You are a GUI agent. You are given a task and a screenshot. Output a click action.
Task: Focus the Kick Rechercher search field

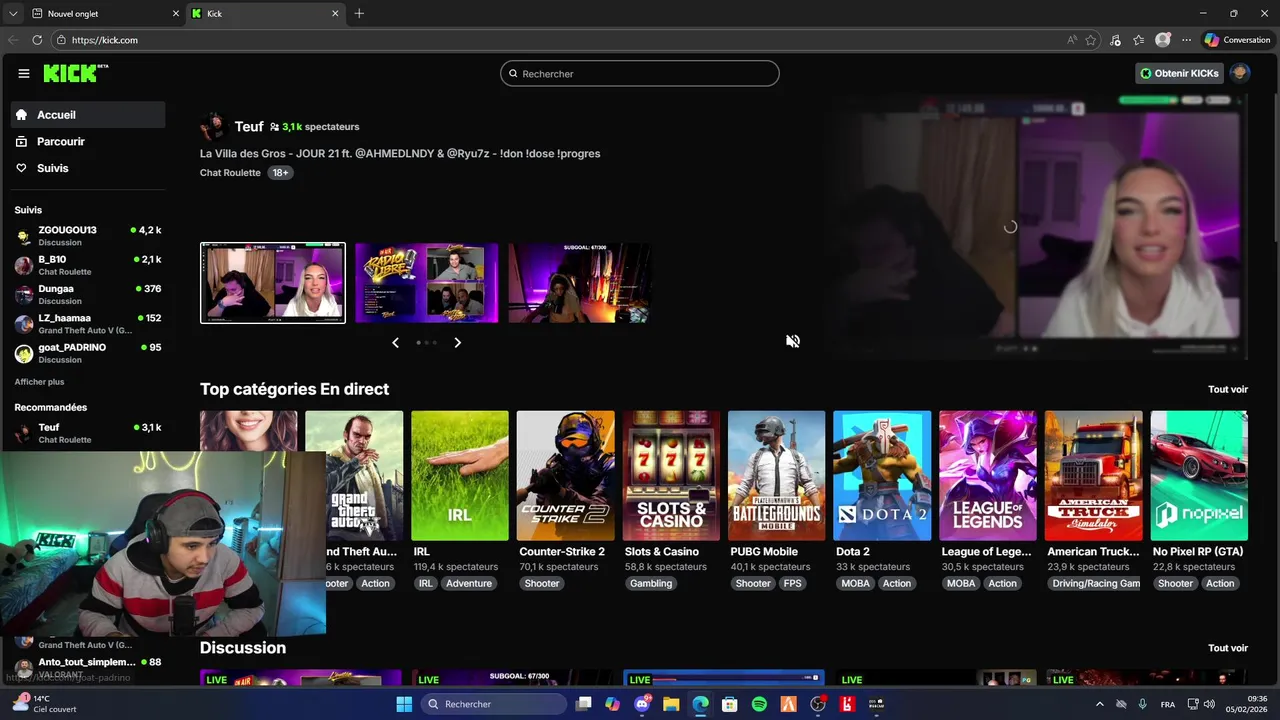(640, 74)
